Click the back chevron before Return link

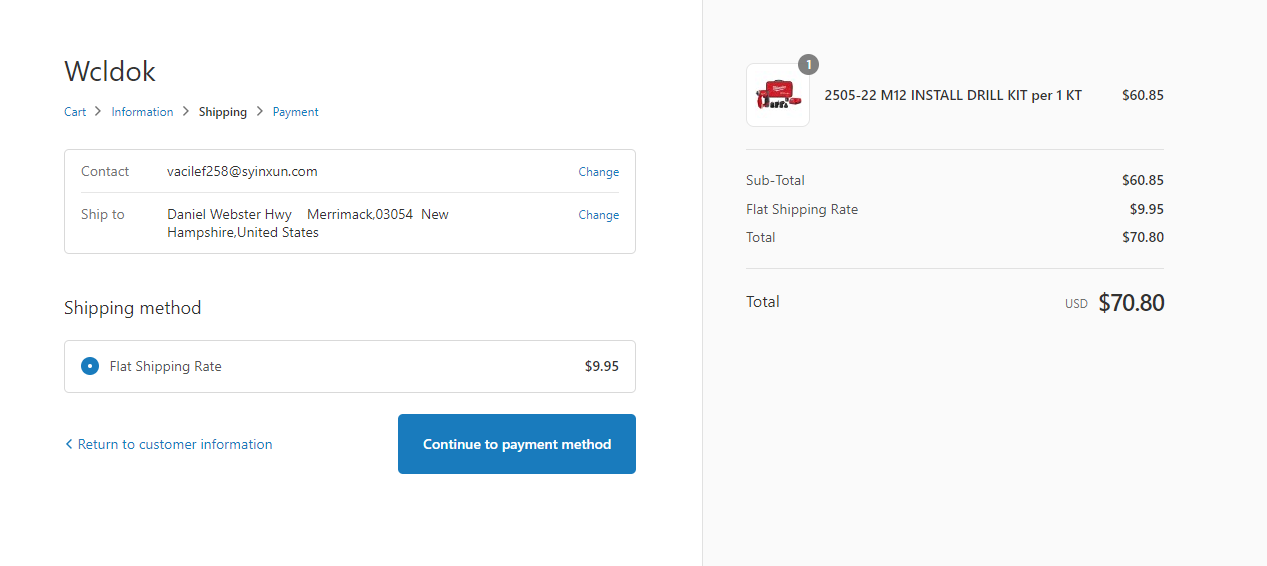[x=69, y=444]
